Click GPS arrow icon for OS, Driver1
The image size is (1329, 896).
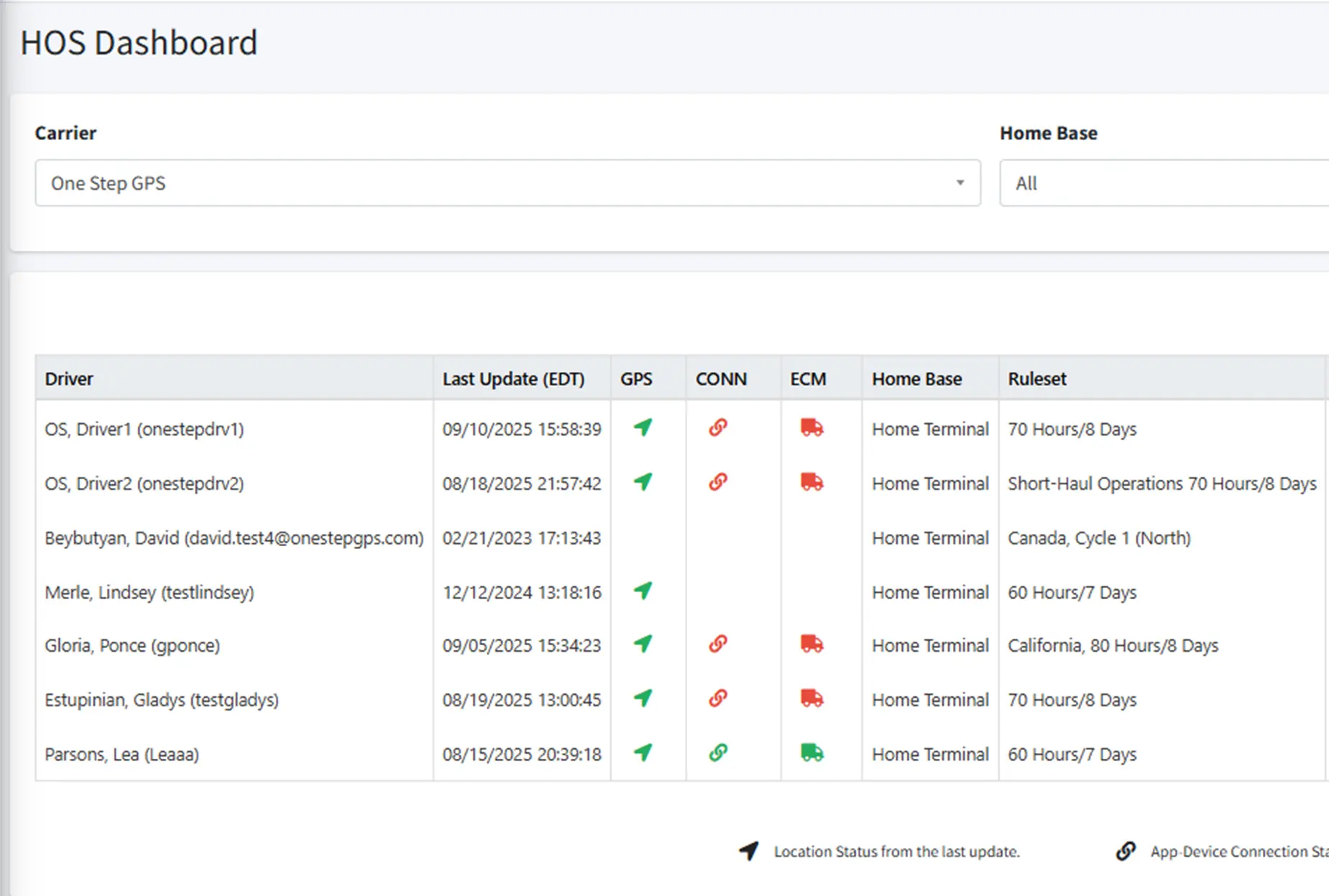643,428
